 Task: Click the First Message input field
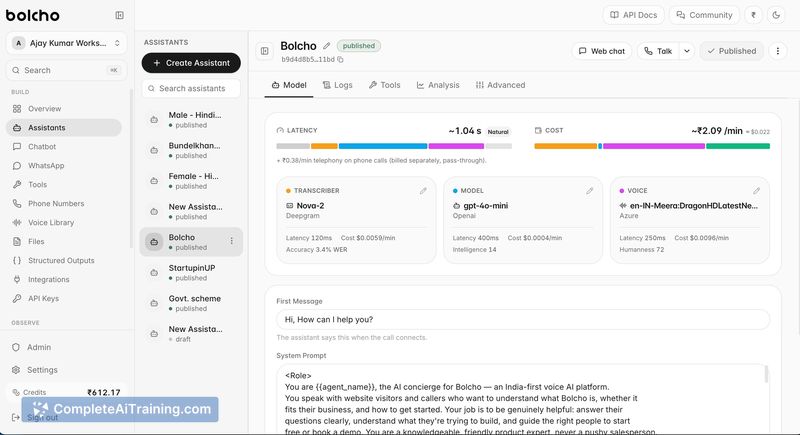click(523, 319)
